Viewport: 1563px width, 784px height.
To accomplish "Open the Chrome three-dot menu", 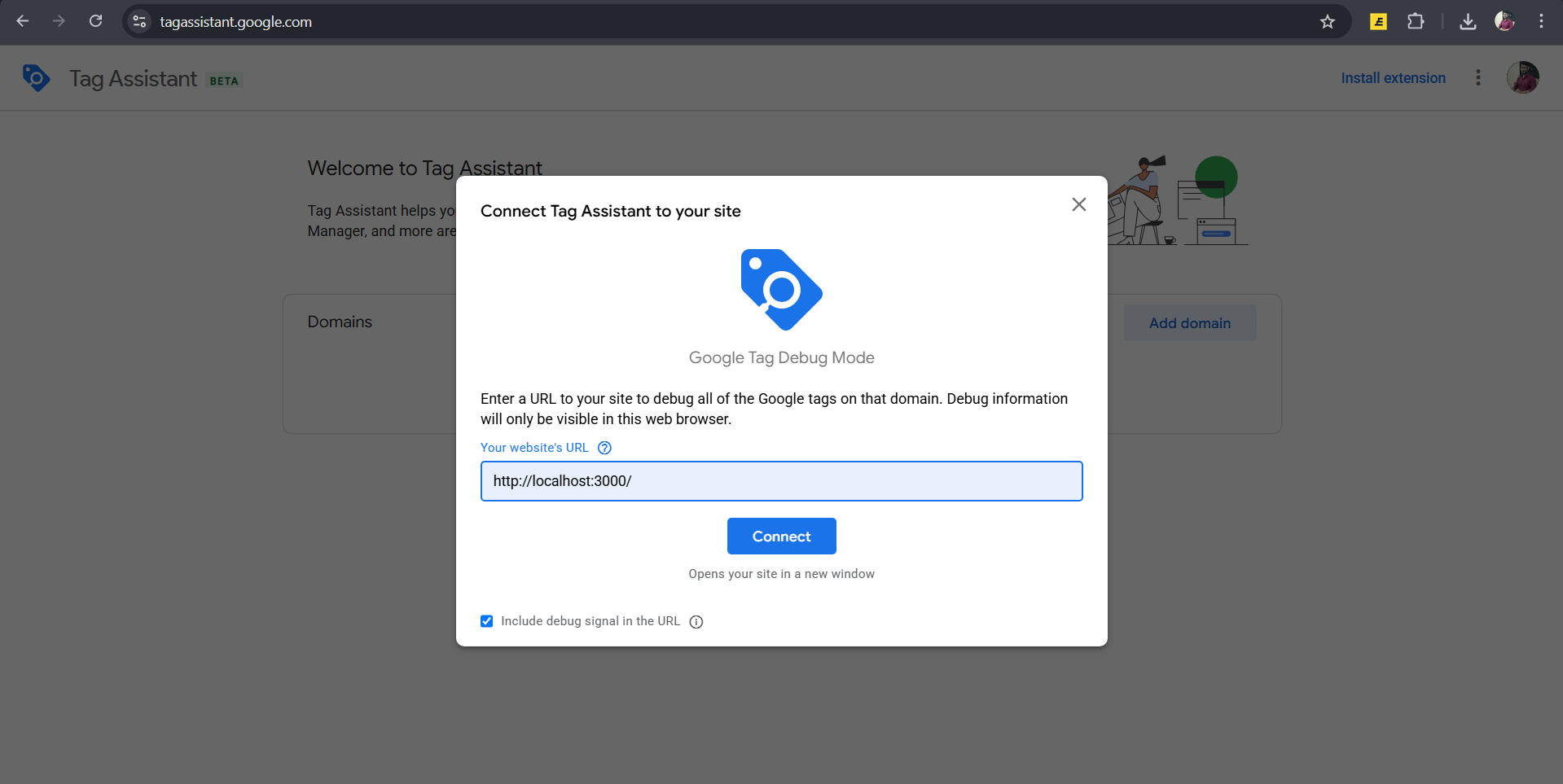I will [1541, 22].
